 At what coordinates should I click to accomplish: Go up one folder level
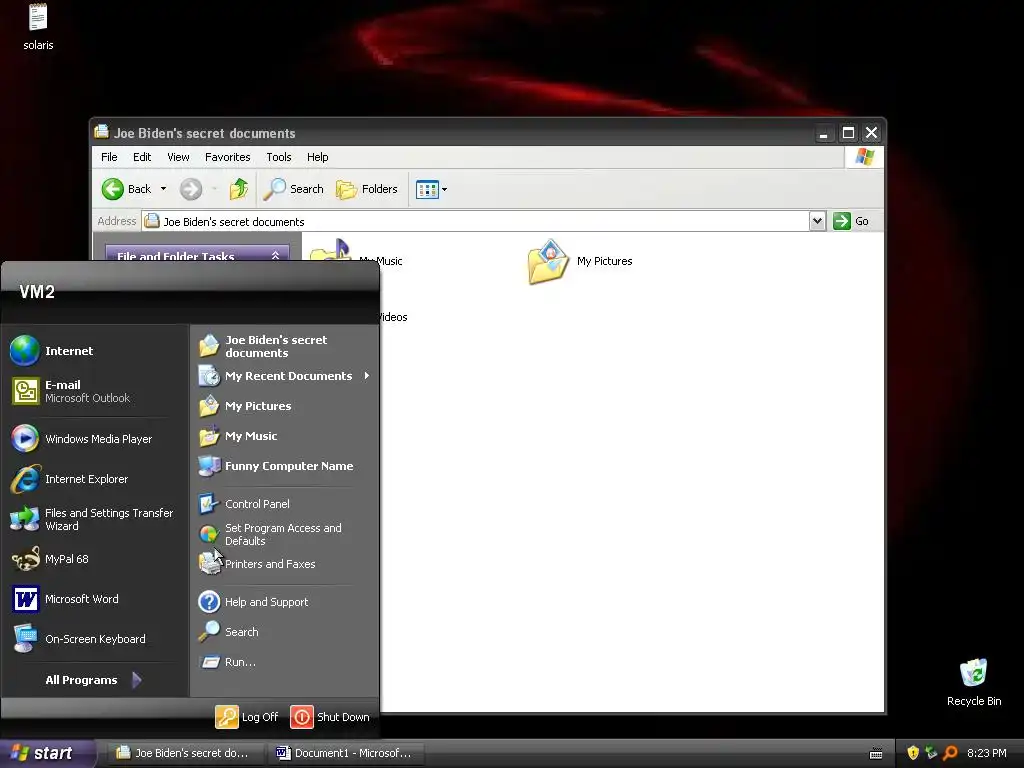[x=239, y=189]
